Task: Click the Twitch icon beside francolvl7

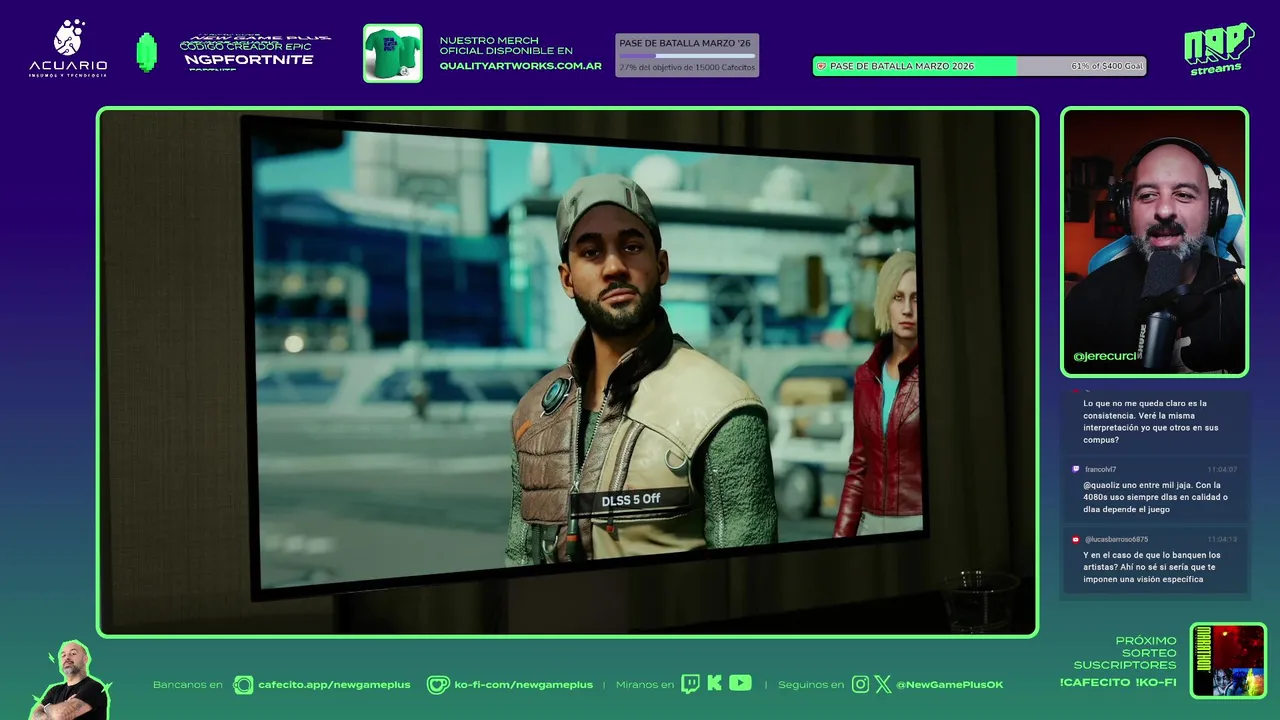Action: tap(1076, 469)
